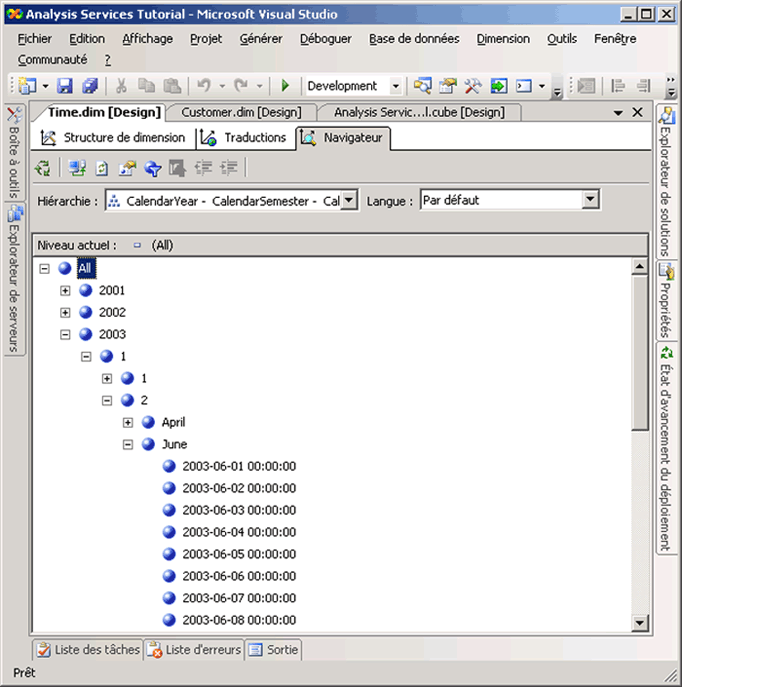Open the Affichage menu
This screenshot has height=687, width=766.
(148, 39)
